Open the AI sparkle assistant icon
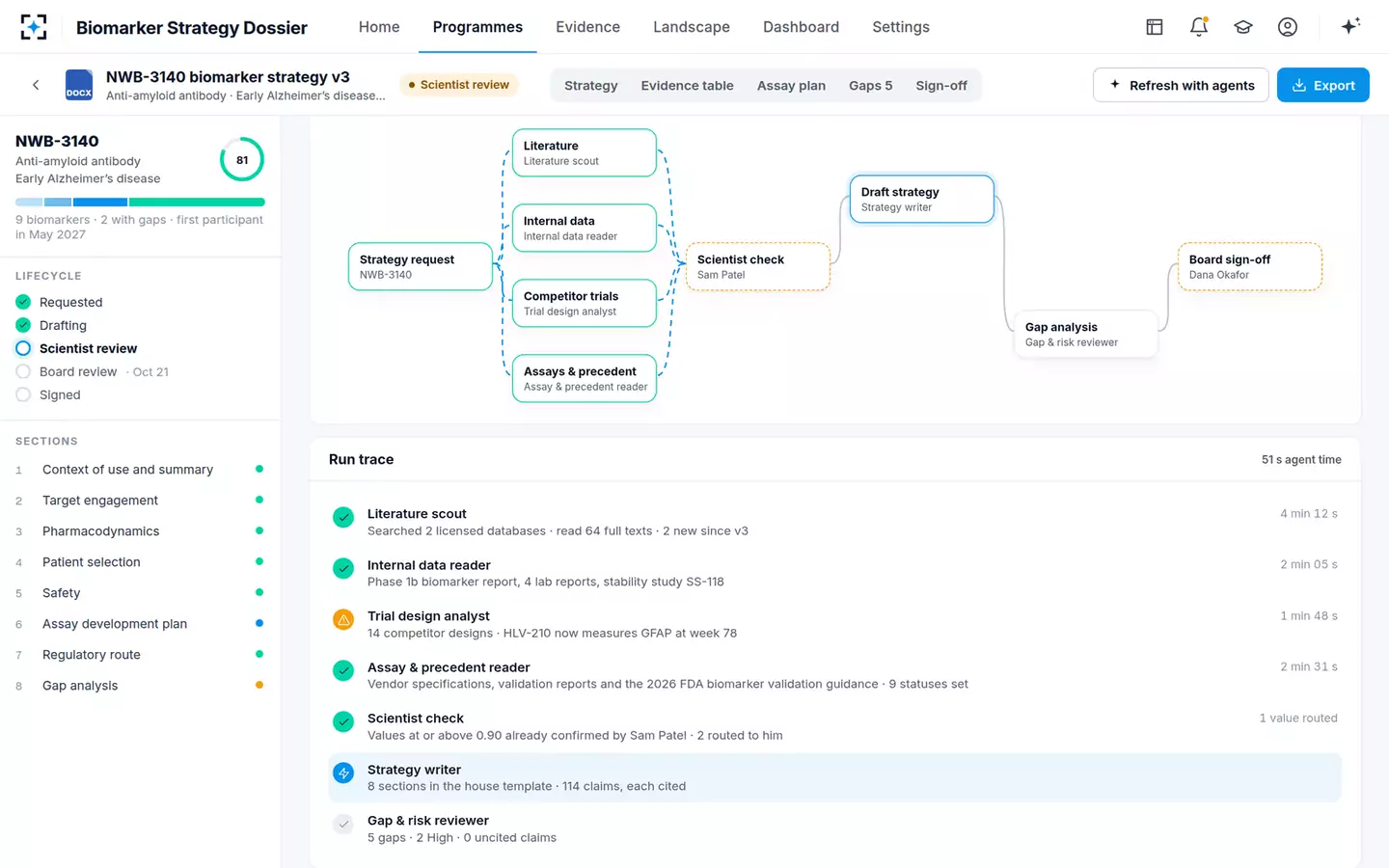 pyautogui.click(x=1350, y=26)
